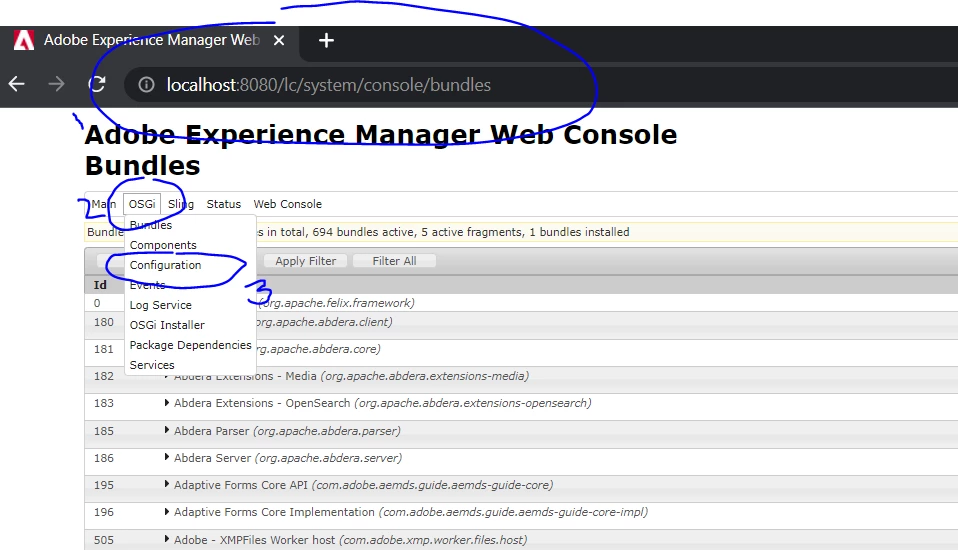Expand the Adobe - XMPFiles Worker host bundle

(x=167, y=539)
